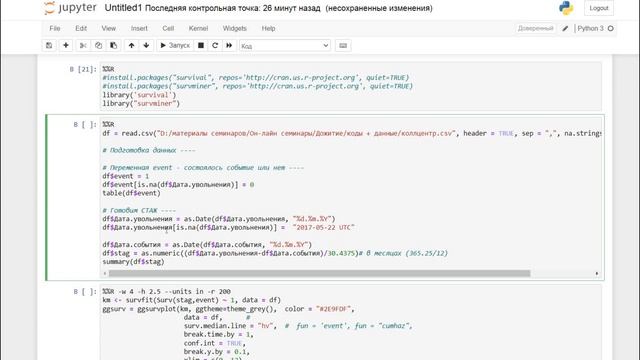Restart the kernel circular arrow icon
Image resolution: width=640 pixels, height=360 pixels.
click(x=215, y=45)
